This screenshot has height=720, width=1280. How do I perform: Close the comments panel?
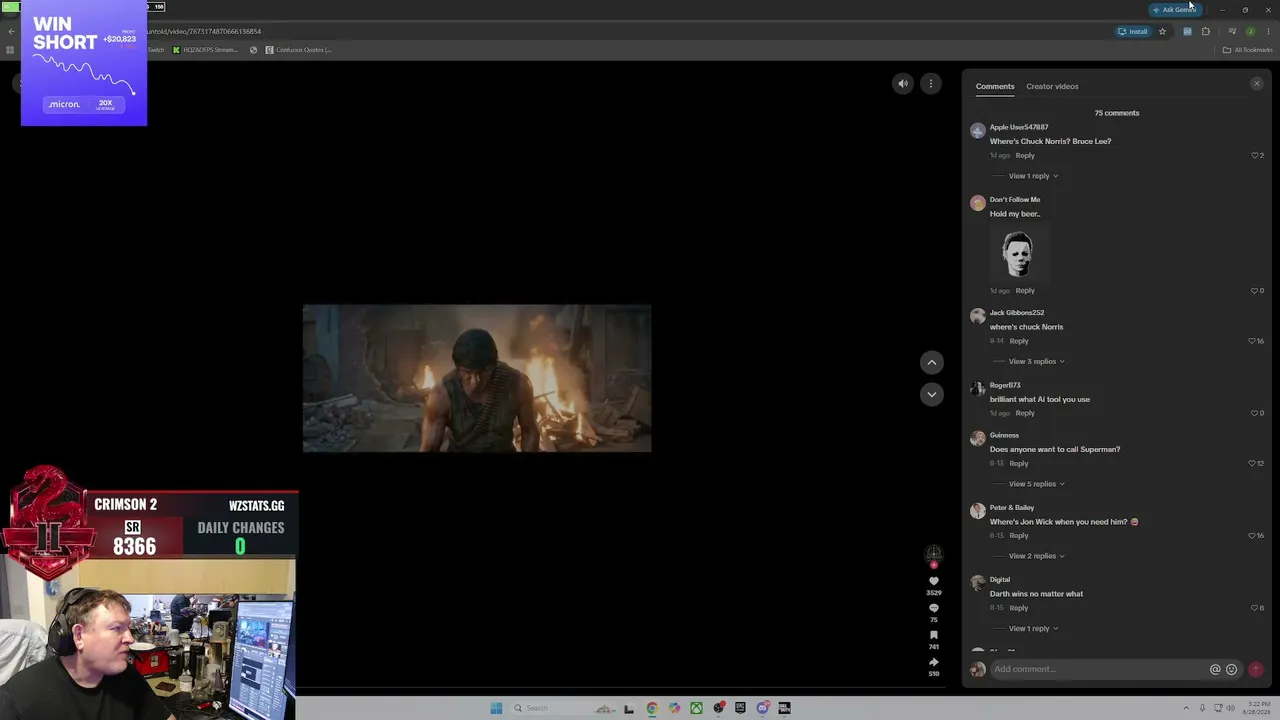pyautogui.click(x=1257, y=84)
